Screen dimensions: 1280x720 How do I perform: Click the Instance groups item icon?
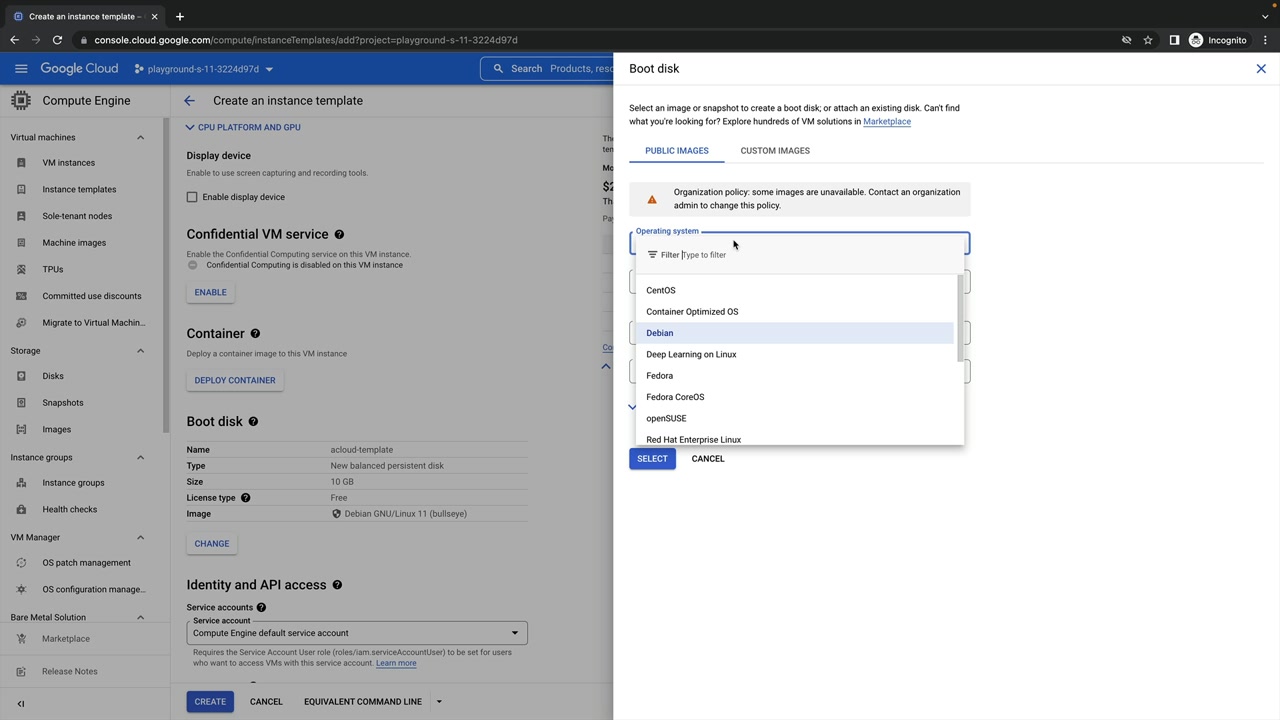pyautogui.click(x=21, y=483)
